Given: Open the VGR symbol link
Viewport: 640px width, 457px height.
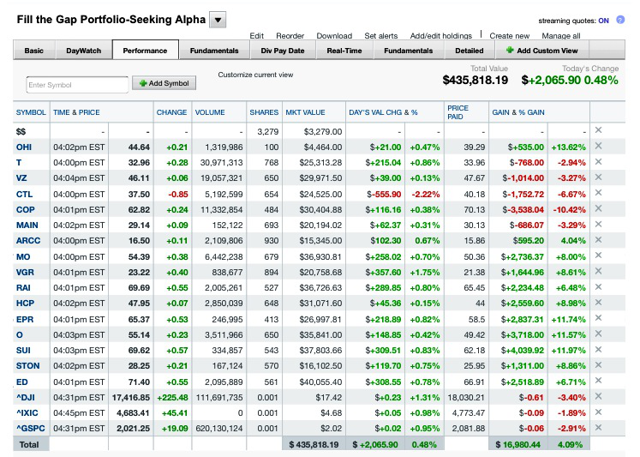Looking at the screenshot, I should click(25, 272).
